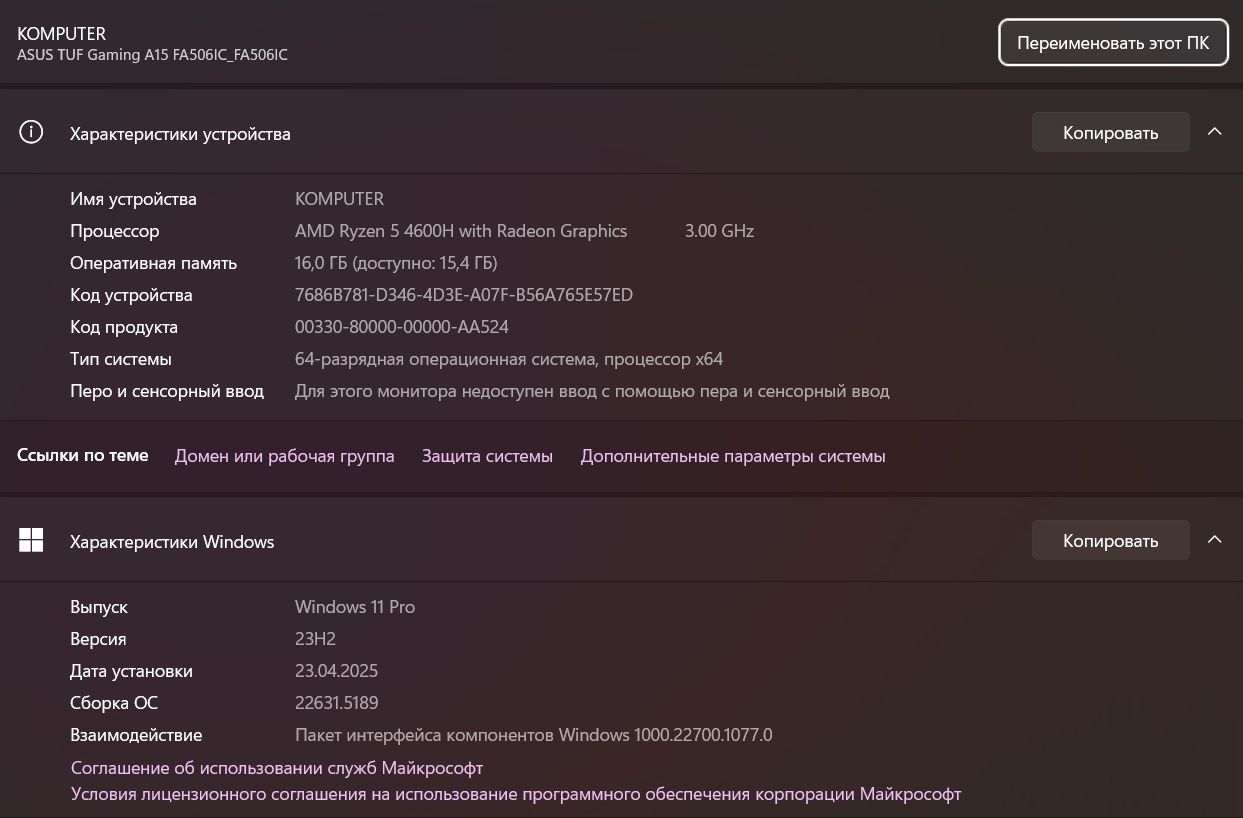Click the info icon beside Характеристики устройства
Image resolution: width=1243 pixels, height=818 pixels.
click(x=31, y=133)
